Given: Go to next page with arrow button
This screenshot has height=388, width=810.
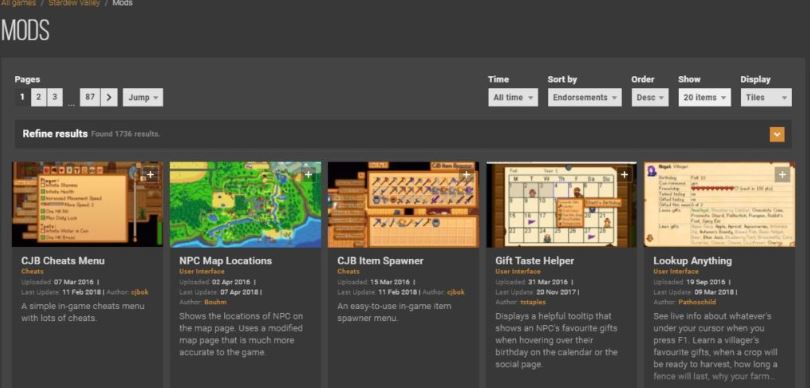Looking at the screenshot, I should pyautogui.click(x=109, y=97).
